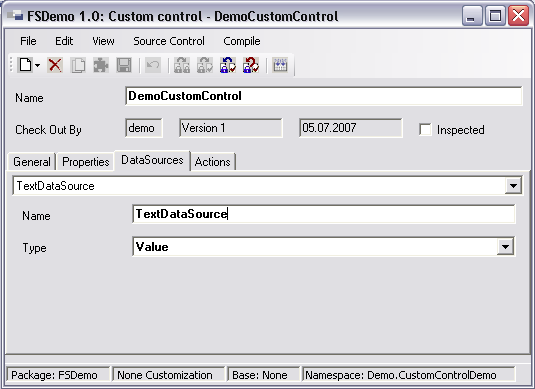Switch to the General tab
The image size is (535, 389).
(32, 161)
